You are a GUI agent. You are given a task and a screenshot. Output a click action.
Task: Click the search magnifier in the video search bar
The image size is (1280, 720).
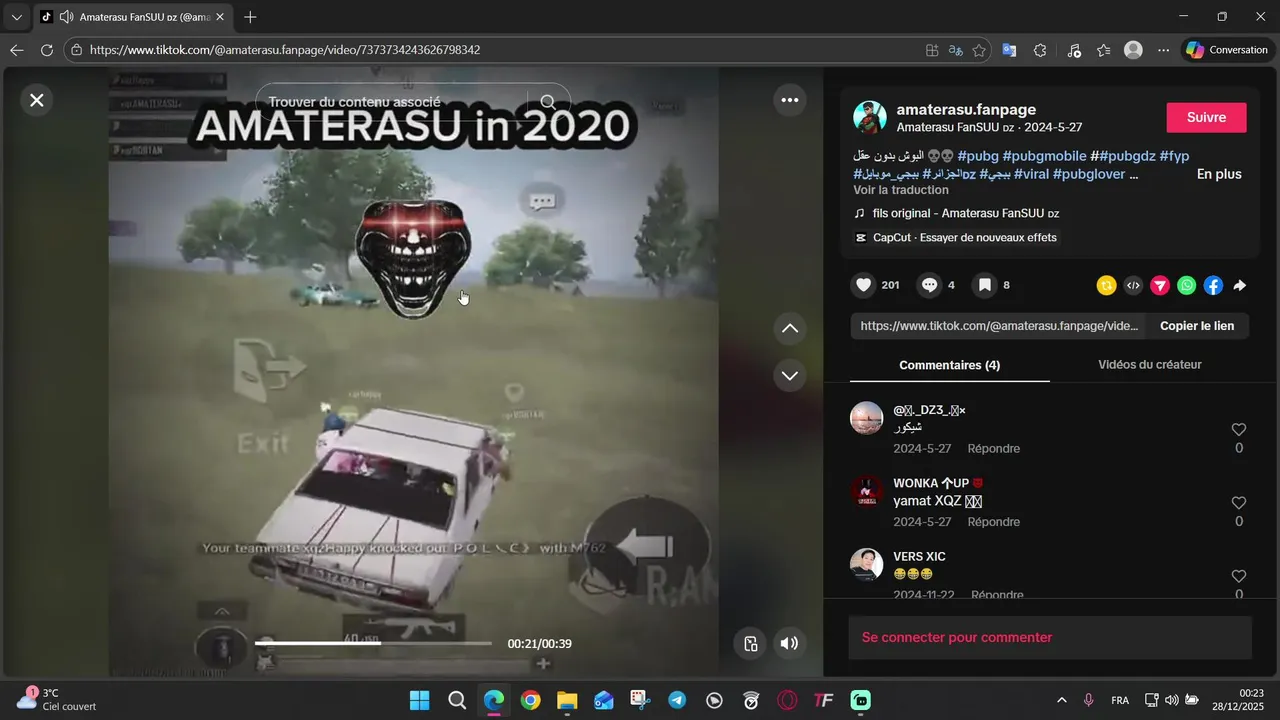click(548, 102)
